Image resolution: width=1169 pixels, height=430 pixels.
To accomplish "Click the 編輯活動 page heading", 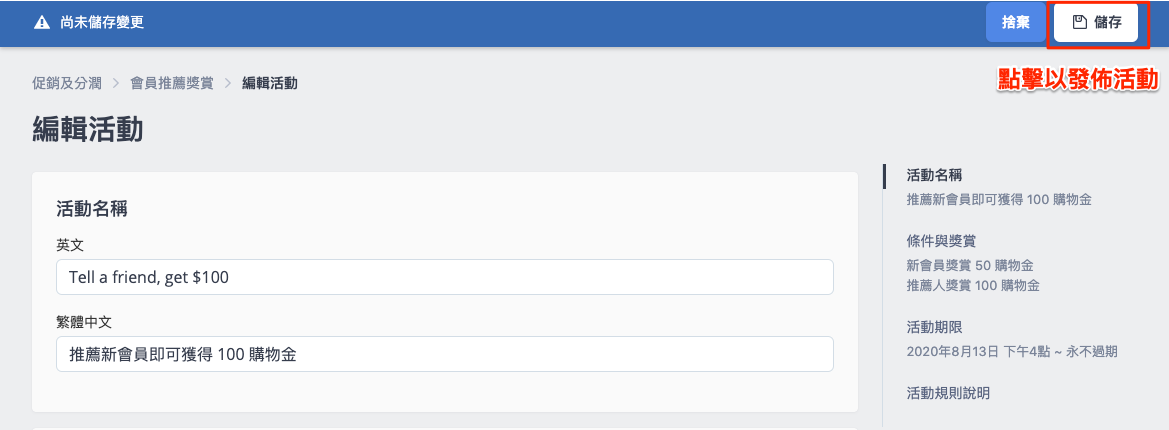I will [87, 131].
